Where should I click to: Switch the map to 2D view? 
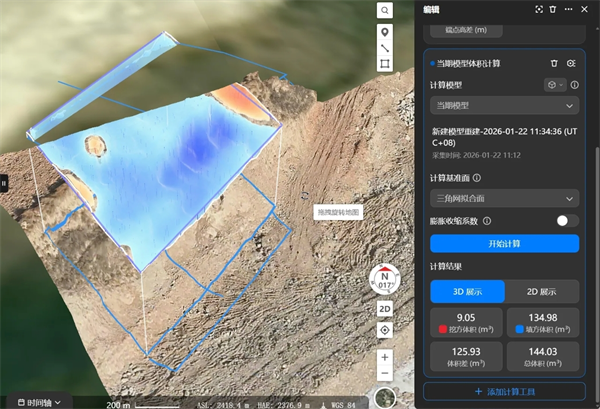385,309
